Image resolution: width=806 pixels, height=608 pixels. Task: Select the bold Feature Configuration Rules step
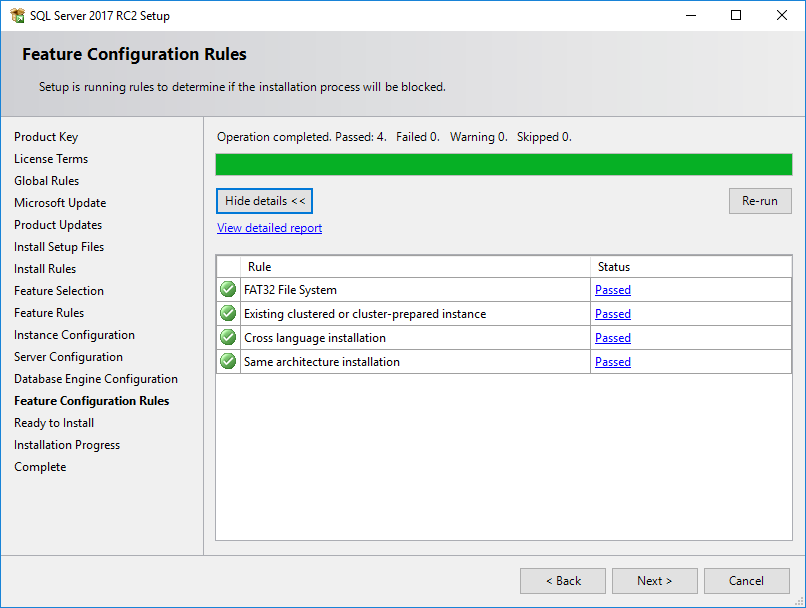click(91, 401)
